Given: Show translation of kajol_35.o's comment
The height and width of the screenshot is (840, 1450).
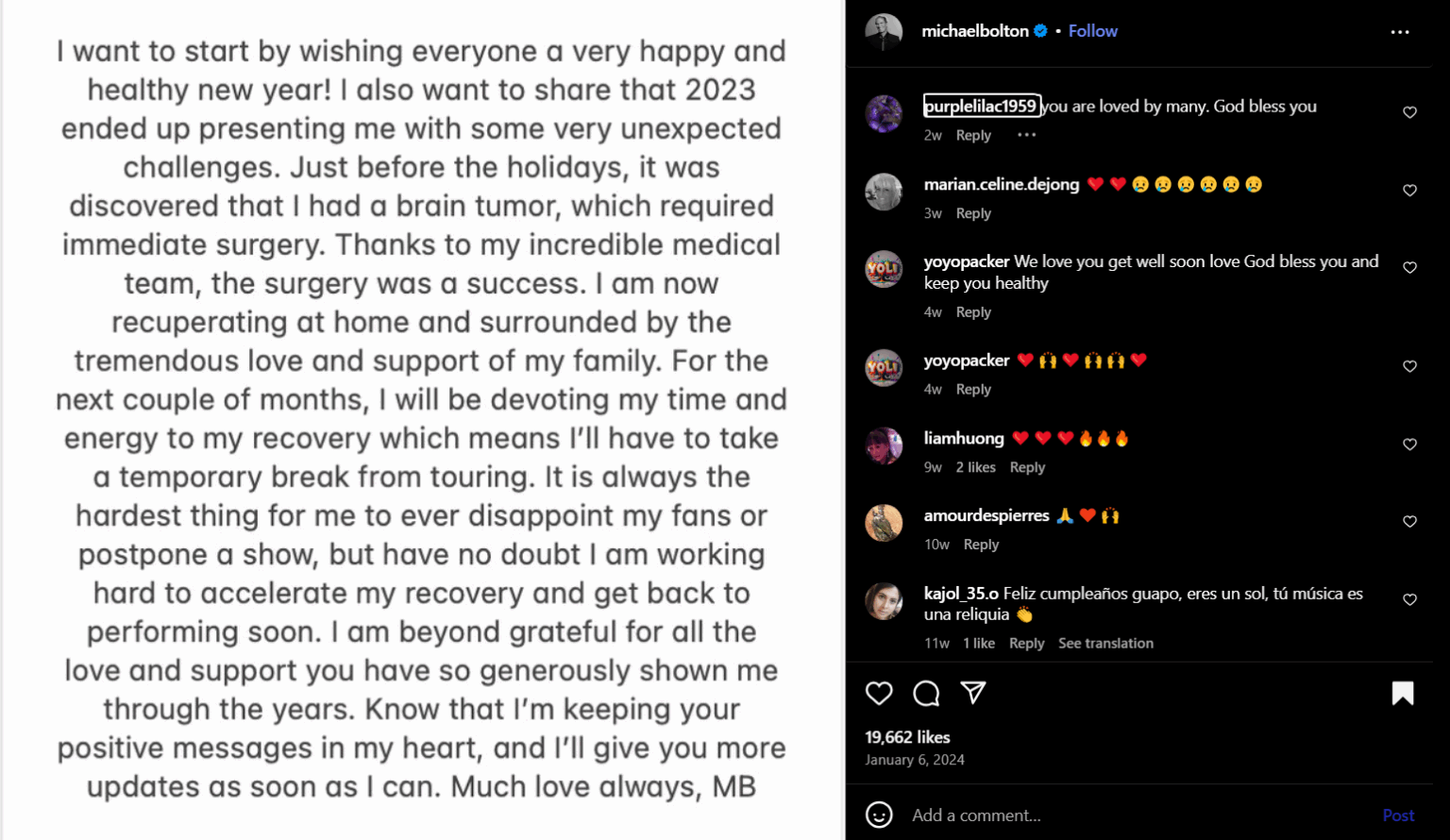Looking at the screenshot, I should click(x=1105, y=643).
